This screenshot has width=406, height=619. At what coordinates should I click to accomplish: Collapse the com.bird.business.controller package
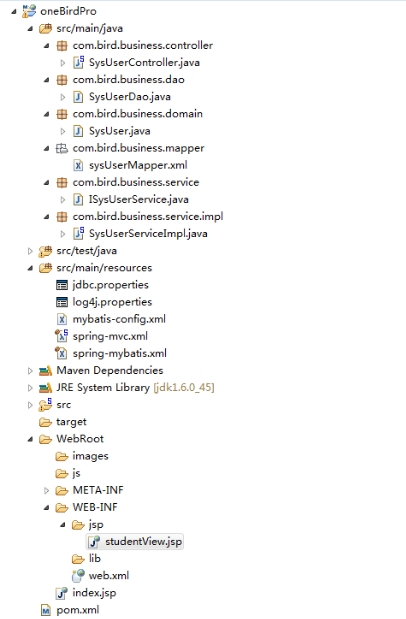(x=47, y=46)
